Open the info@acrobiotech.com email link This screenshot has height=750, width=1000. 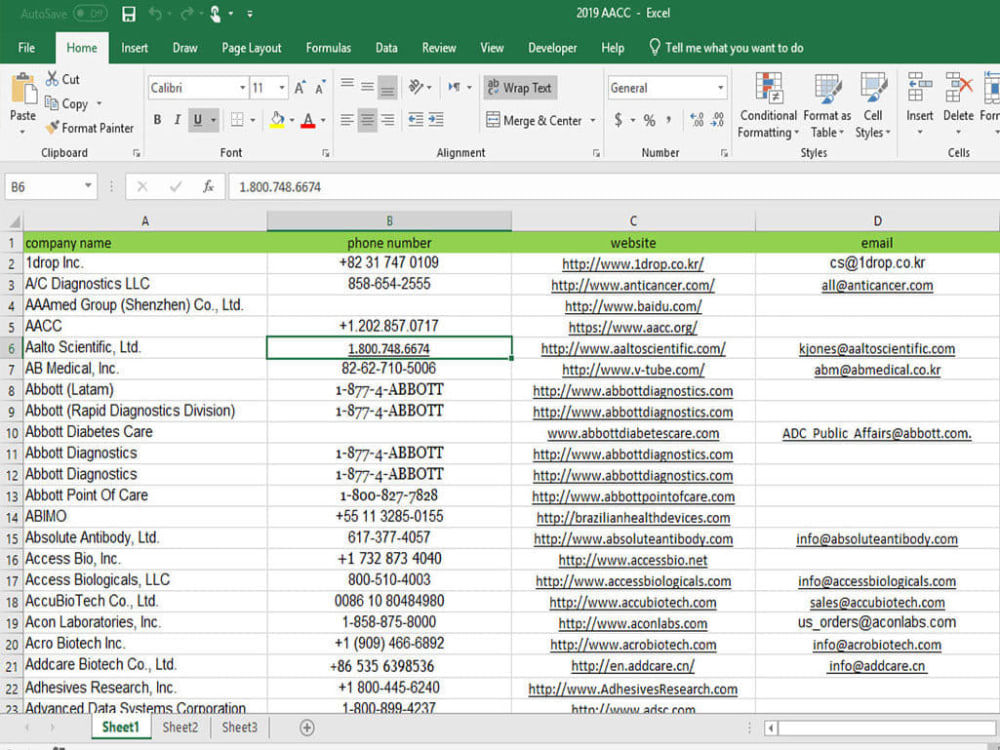(x=877, y=645)
